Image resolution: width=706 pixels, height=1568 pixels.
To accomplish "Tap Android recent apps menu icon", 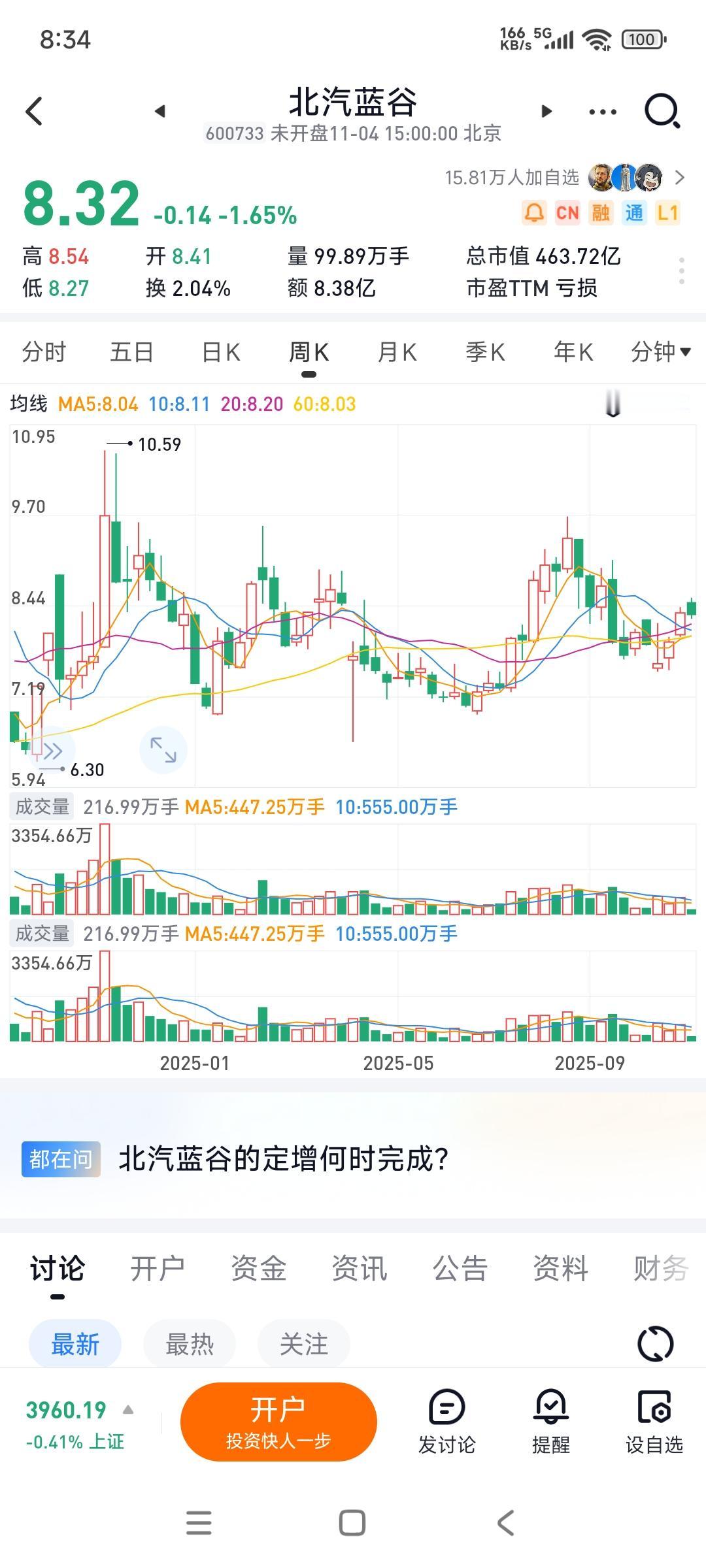I will (x=199, y=1523).
